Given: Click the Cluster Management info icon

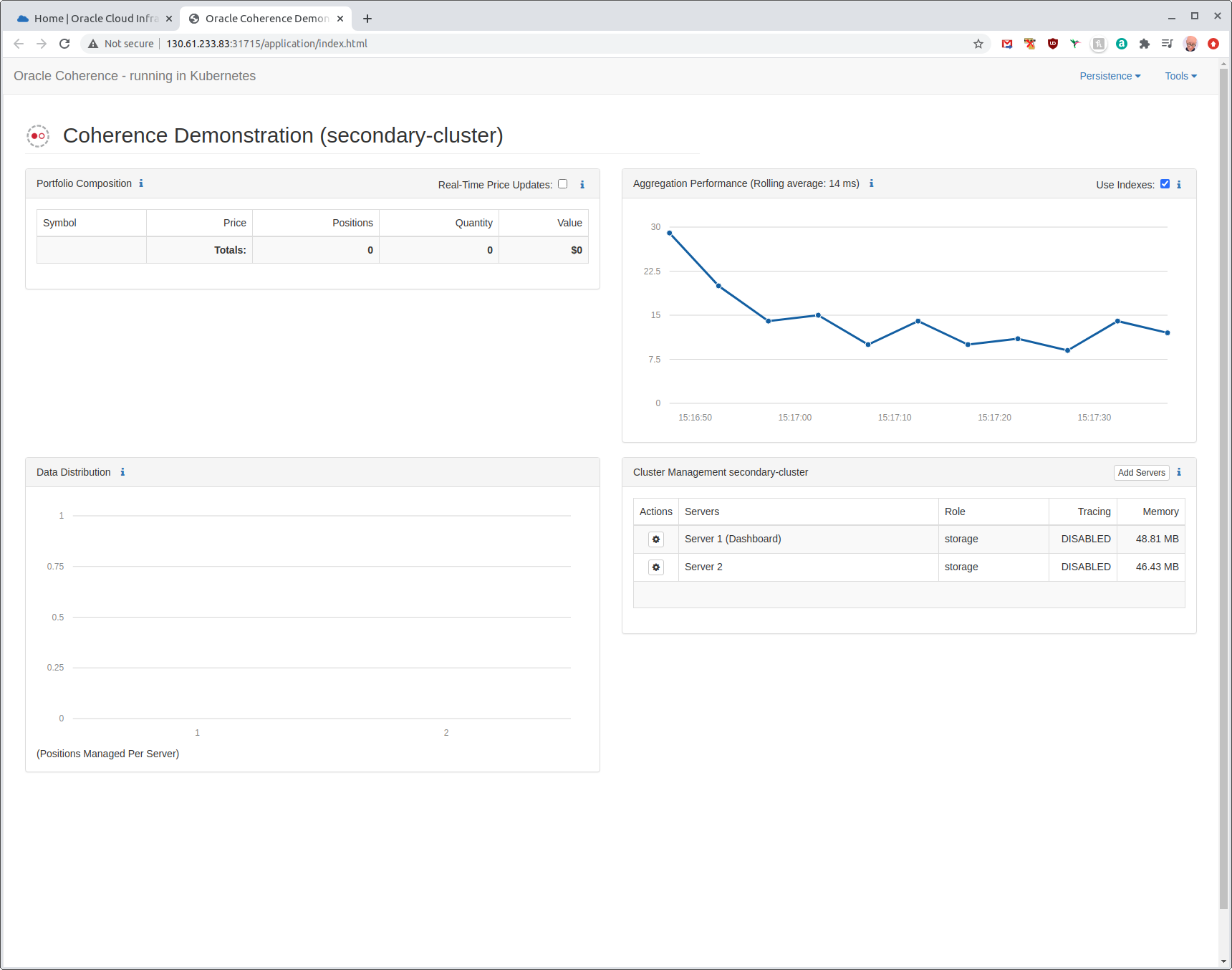Looking at the screenshot, I should [1179, 472].
